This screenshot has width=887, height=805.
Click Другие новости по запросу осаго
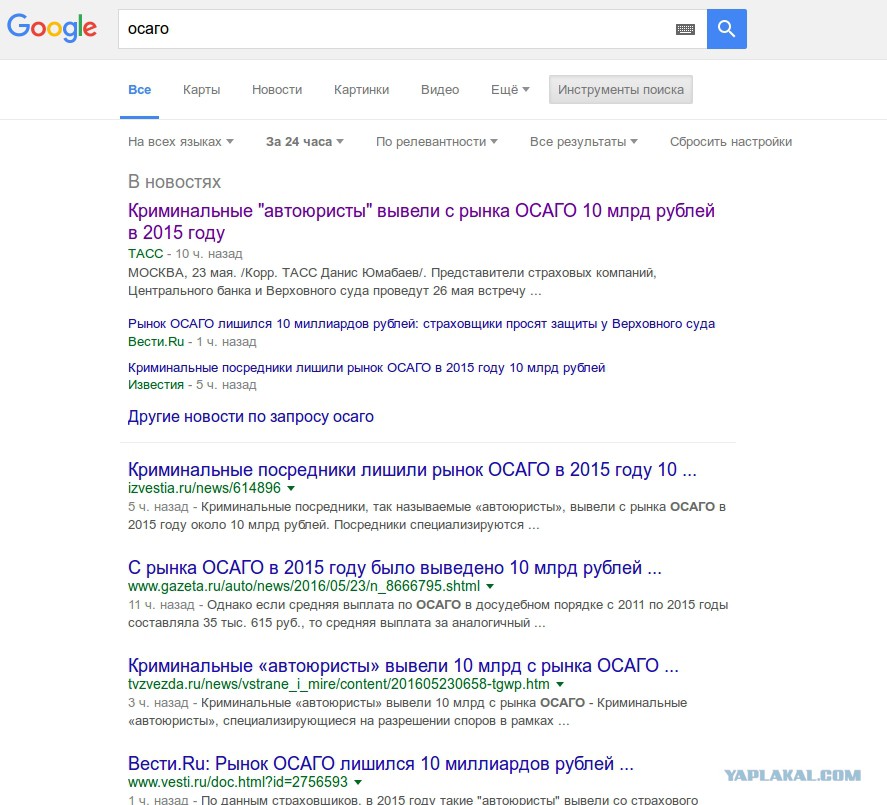[x=251, y=416]
